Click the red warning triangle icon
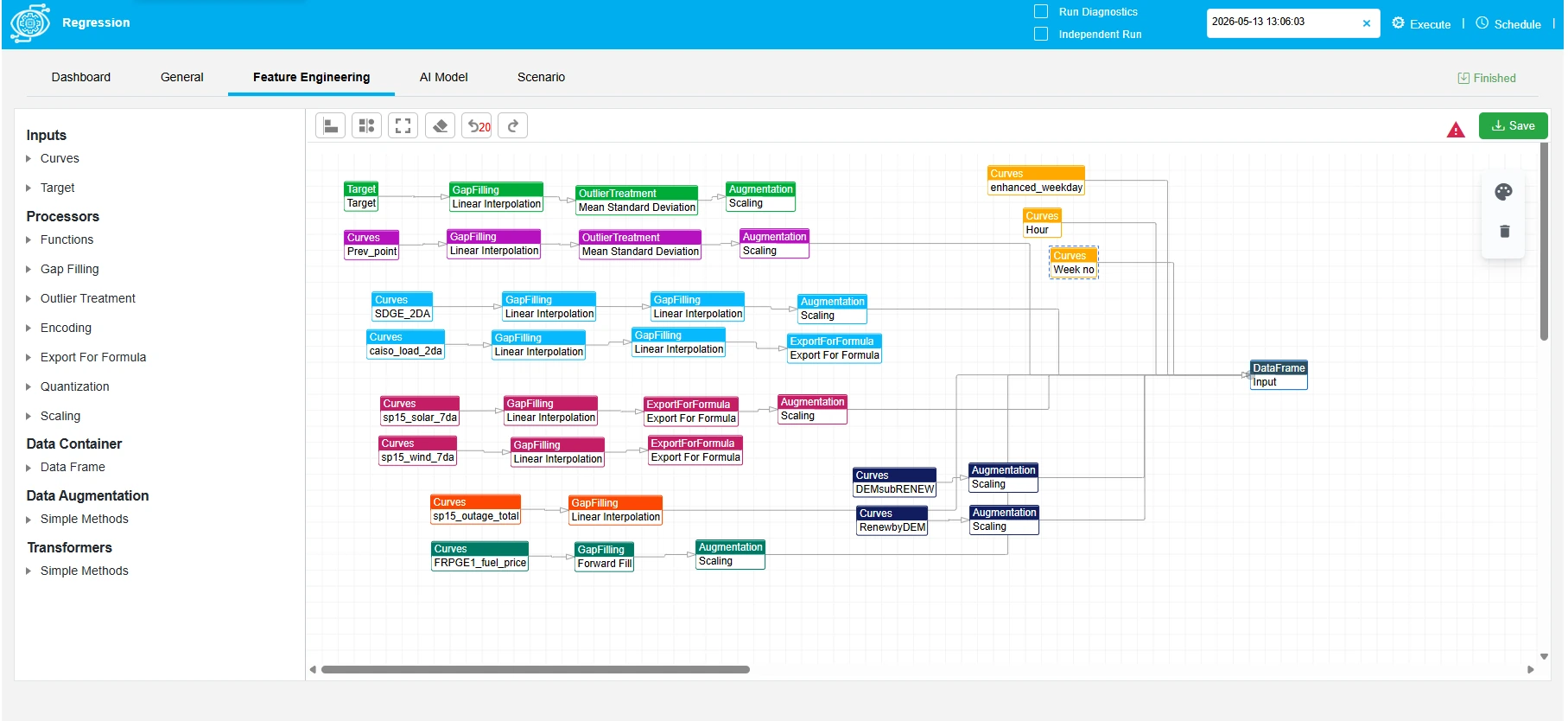1568x721 pixels. 1456,130
